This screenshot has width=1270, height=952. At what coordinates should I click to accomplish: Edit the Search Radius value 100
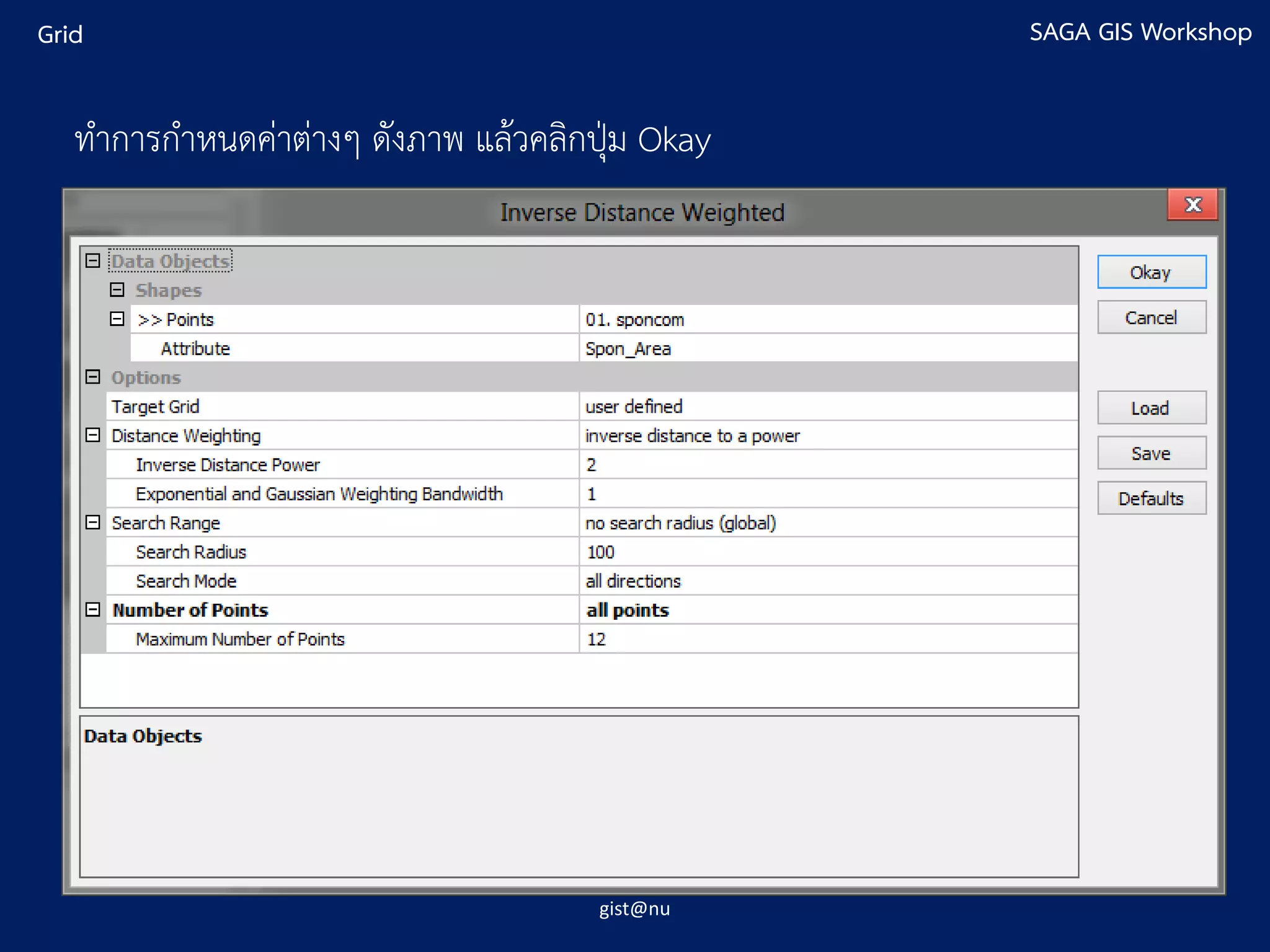828,552
